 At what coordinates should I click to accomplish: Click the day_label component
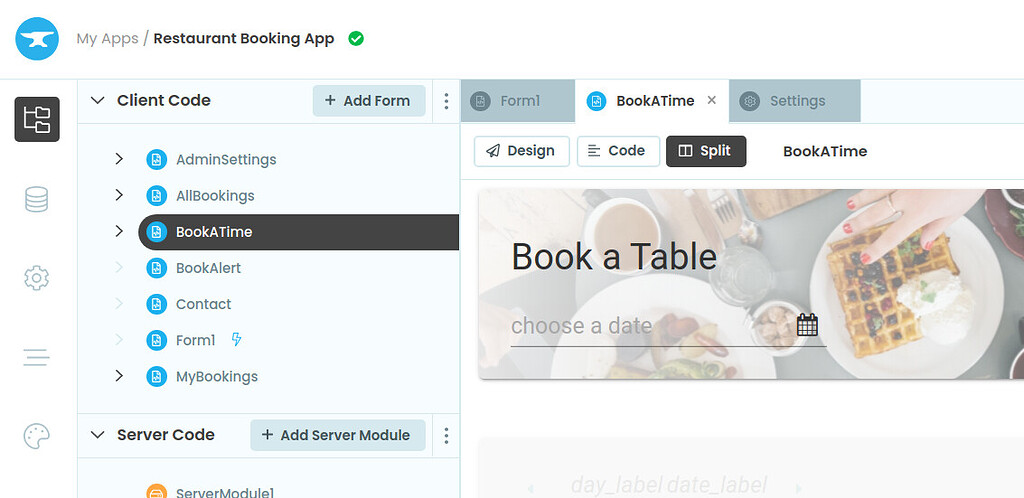coord(616,485)
